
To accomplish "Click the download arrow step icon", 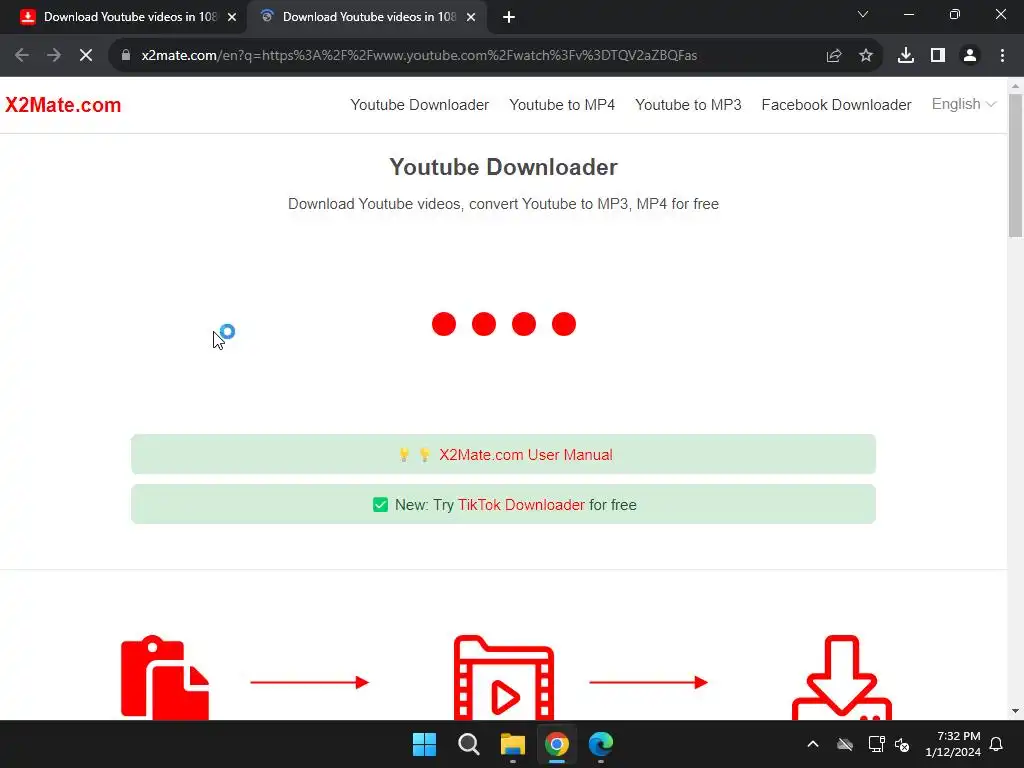I will [842, 677].
